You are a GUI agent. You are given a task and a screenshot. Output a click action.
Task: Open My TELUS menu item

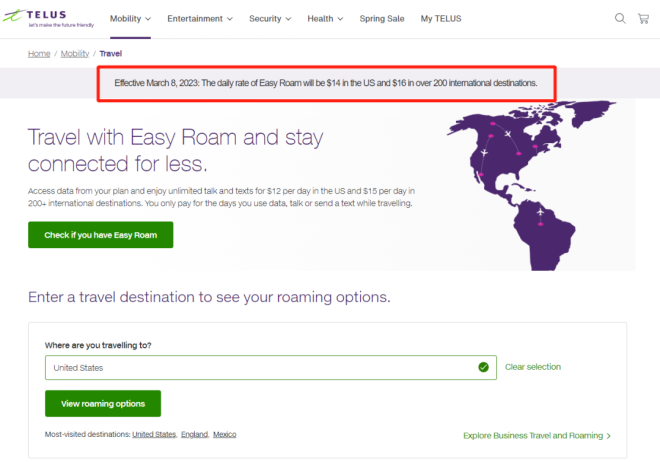pos(441,18)
